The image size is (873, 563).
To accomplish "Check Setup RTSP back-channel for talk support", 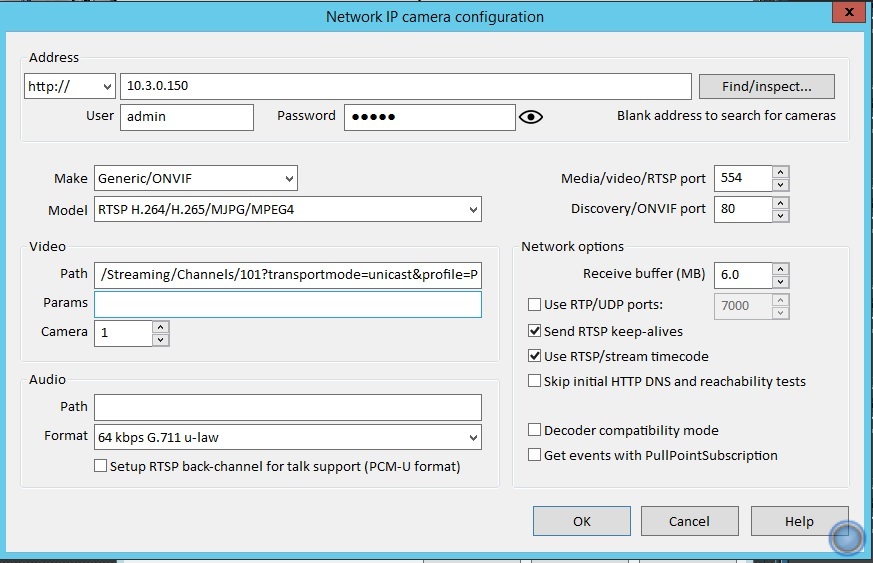I will [100, 466].
